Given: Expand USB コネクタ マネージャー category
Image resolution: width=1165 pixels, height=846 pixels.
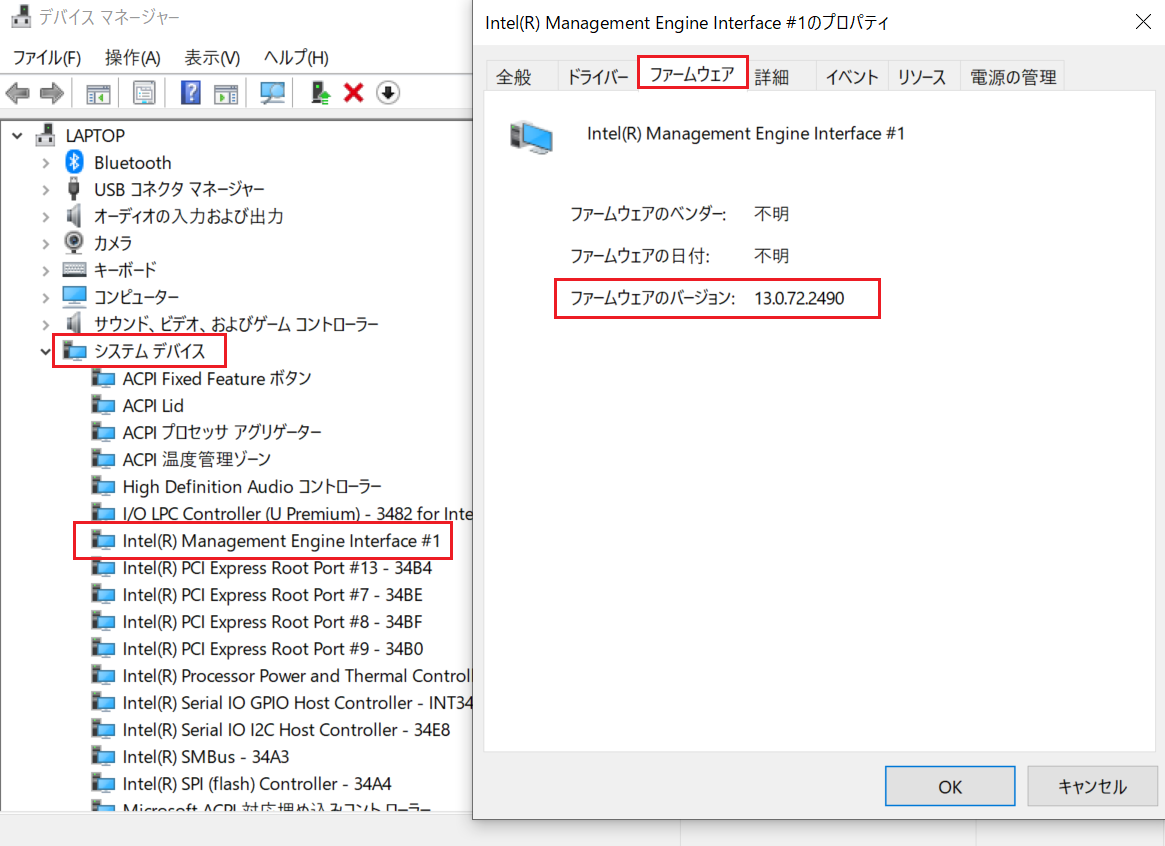Looking at the screenshot, I should [46, 189].
